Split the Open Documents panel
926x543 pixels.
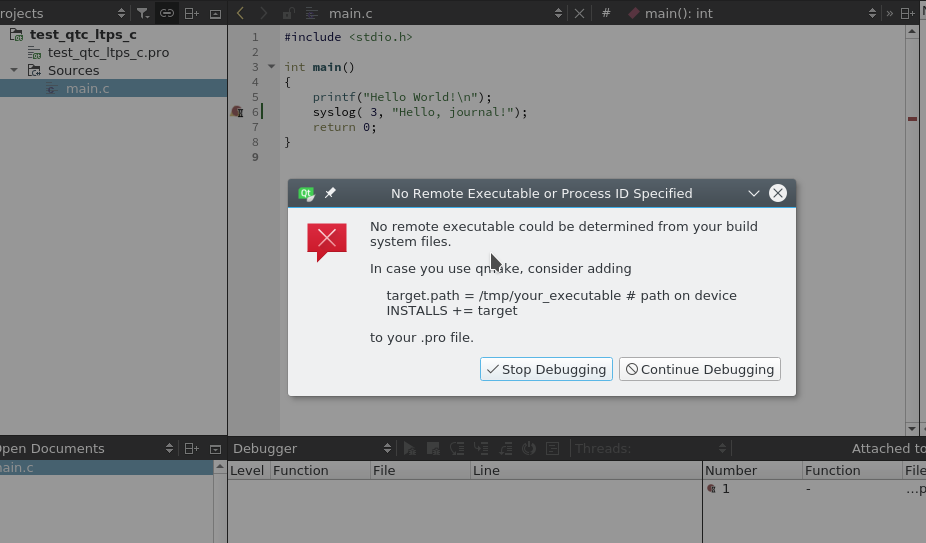click(x=191, y=448)
